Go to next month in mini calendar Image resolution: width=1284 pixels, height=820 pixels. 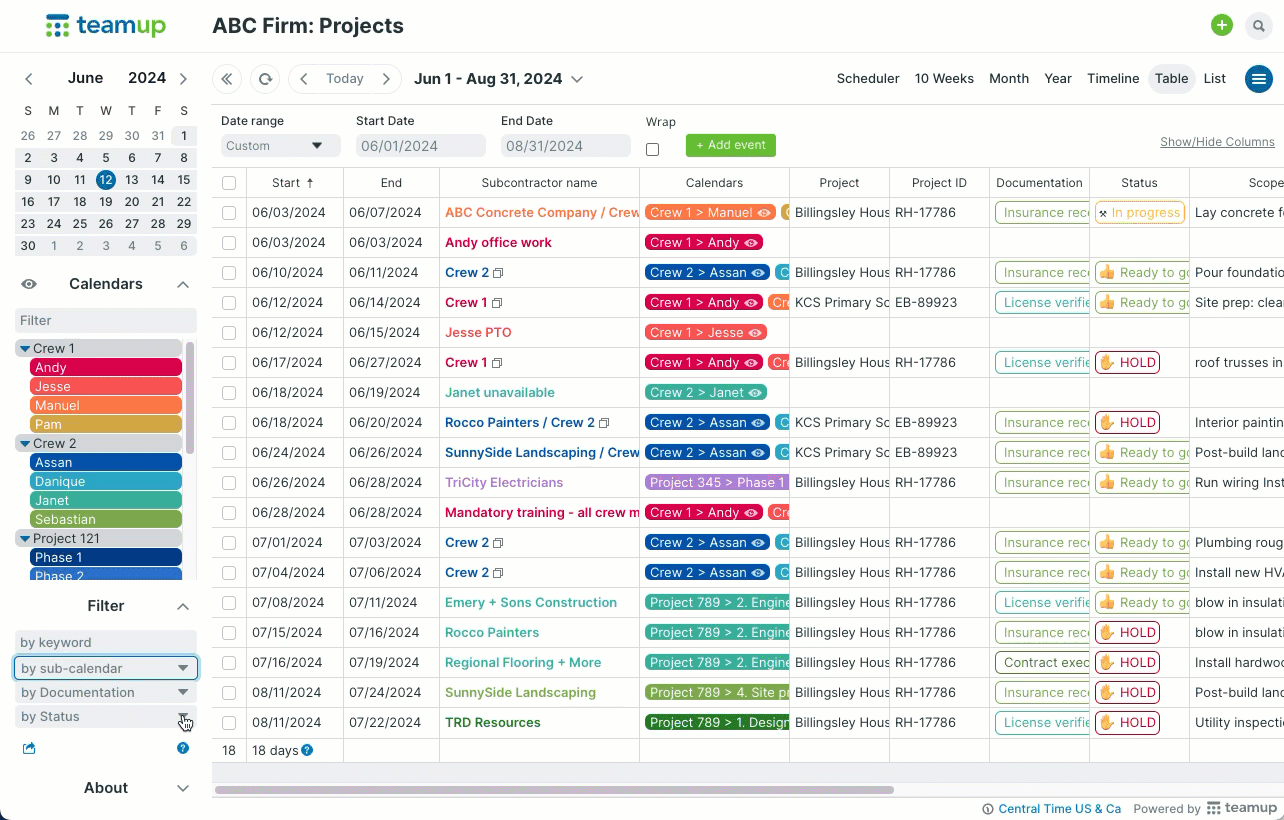click(x=183, y=79)
